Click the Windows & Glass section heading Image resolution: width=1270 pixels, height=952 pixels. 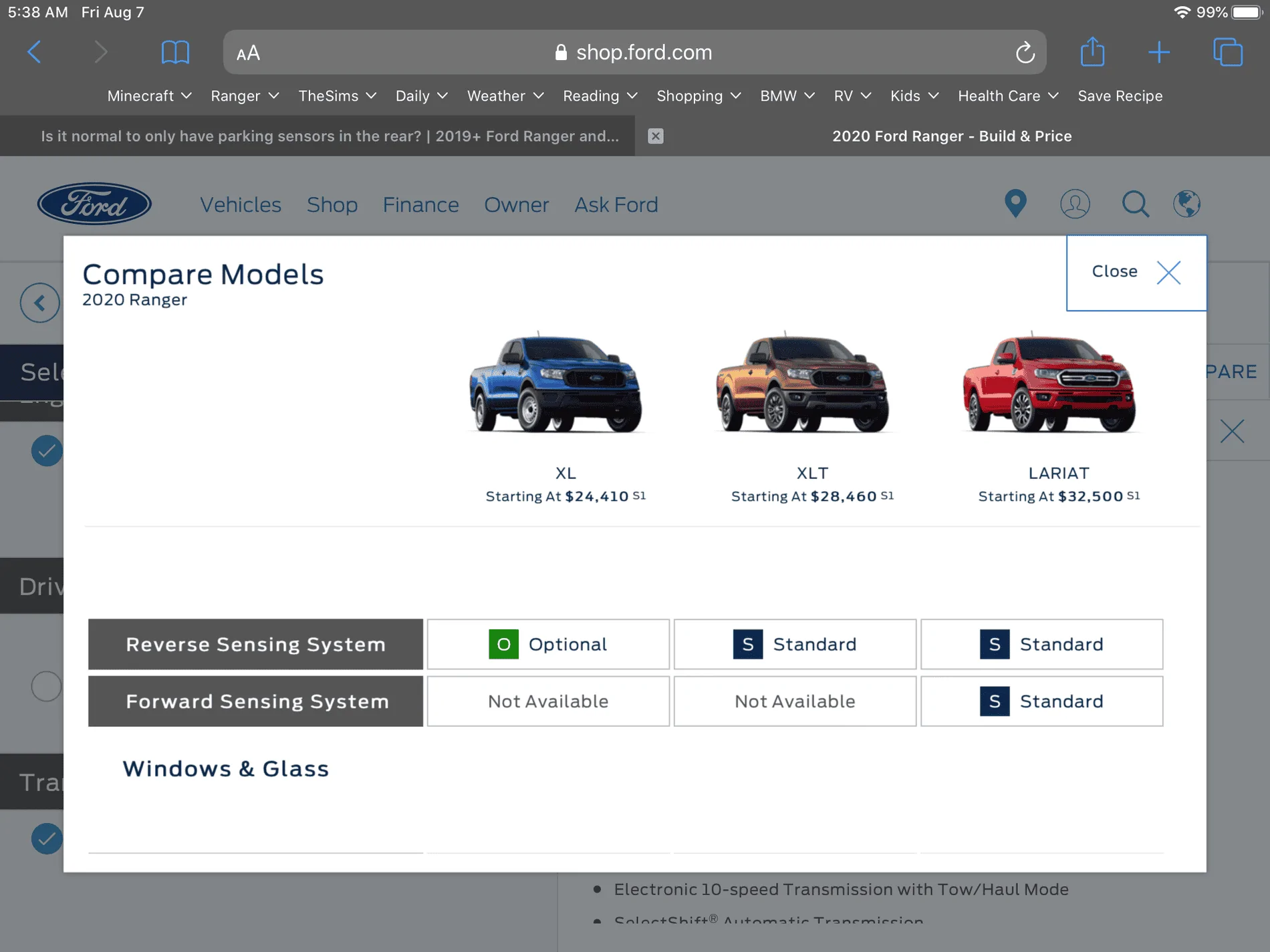226,769
